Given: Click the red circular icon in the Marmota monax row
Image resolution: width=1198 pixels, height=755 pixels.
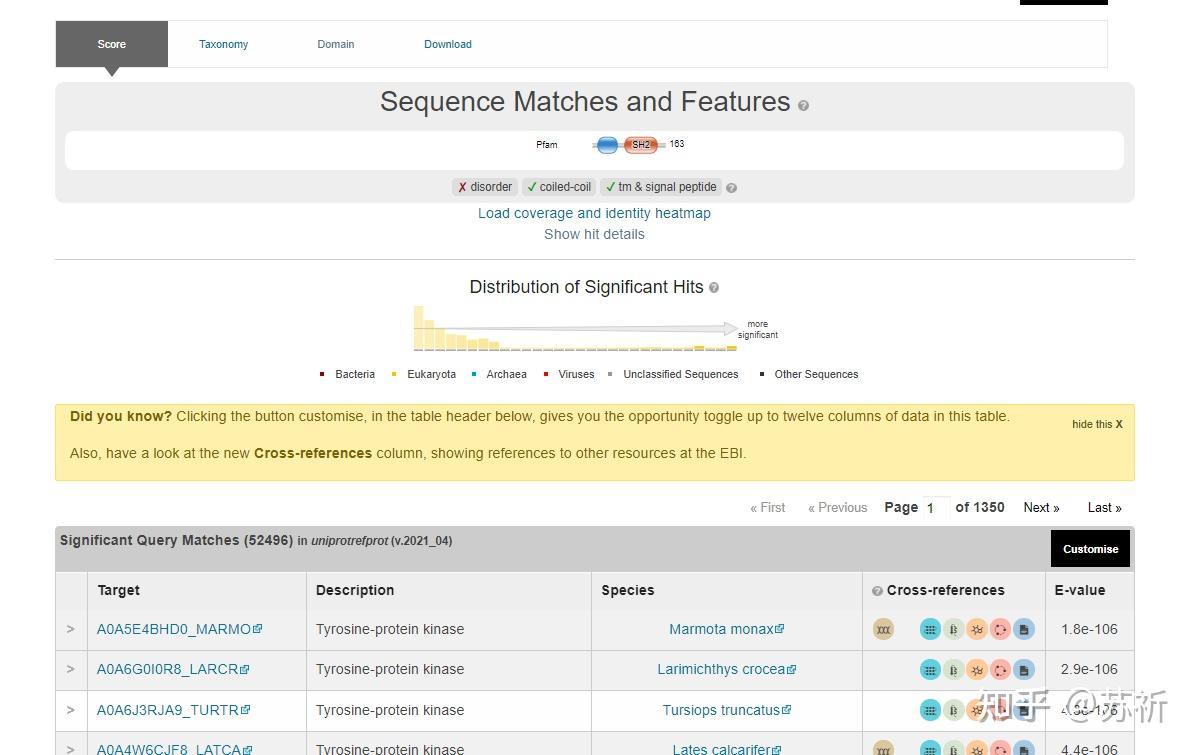Looking at the screenshot, I should tap(1000, 630).
